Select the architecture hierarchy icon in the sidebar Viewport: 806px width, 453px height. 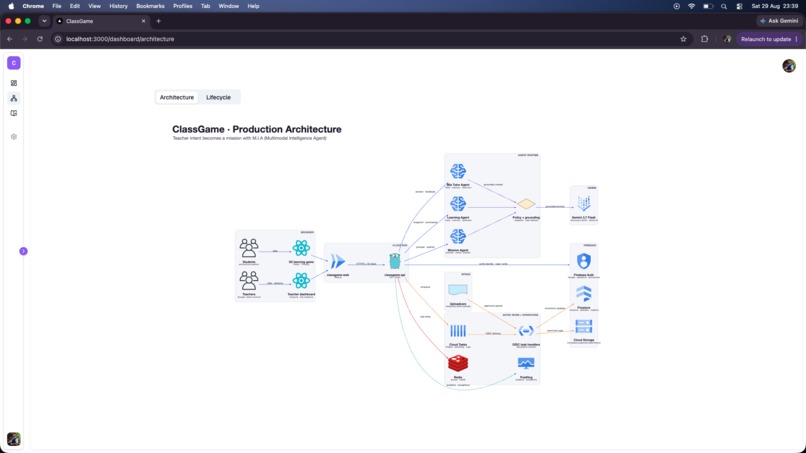tap(14, 98)
